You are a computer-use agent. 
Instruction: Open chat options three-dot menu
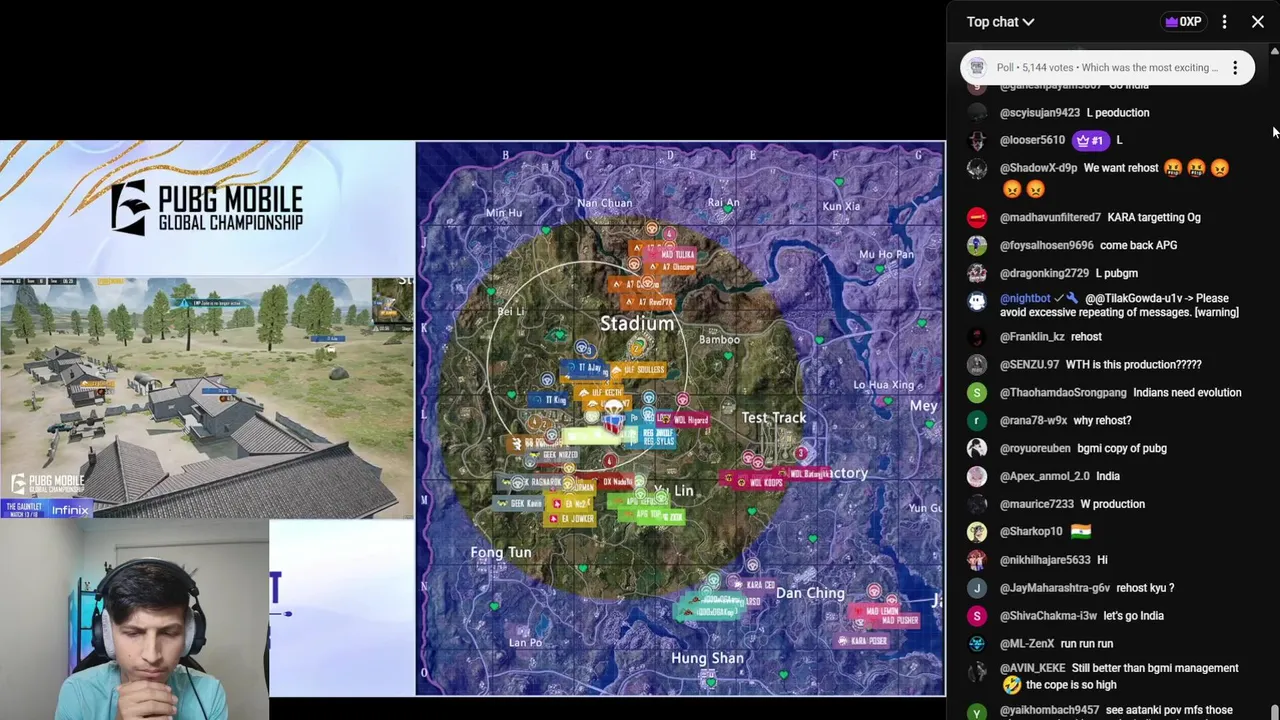click(1224, 22)
